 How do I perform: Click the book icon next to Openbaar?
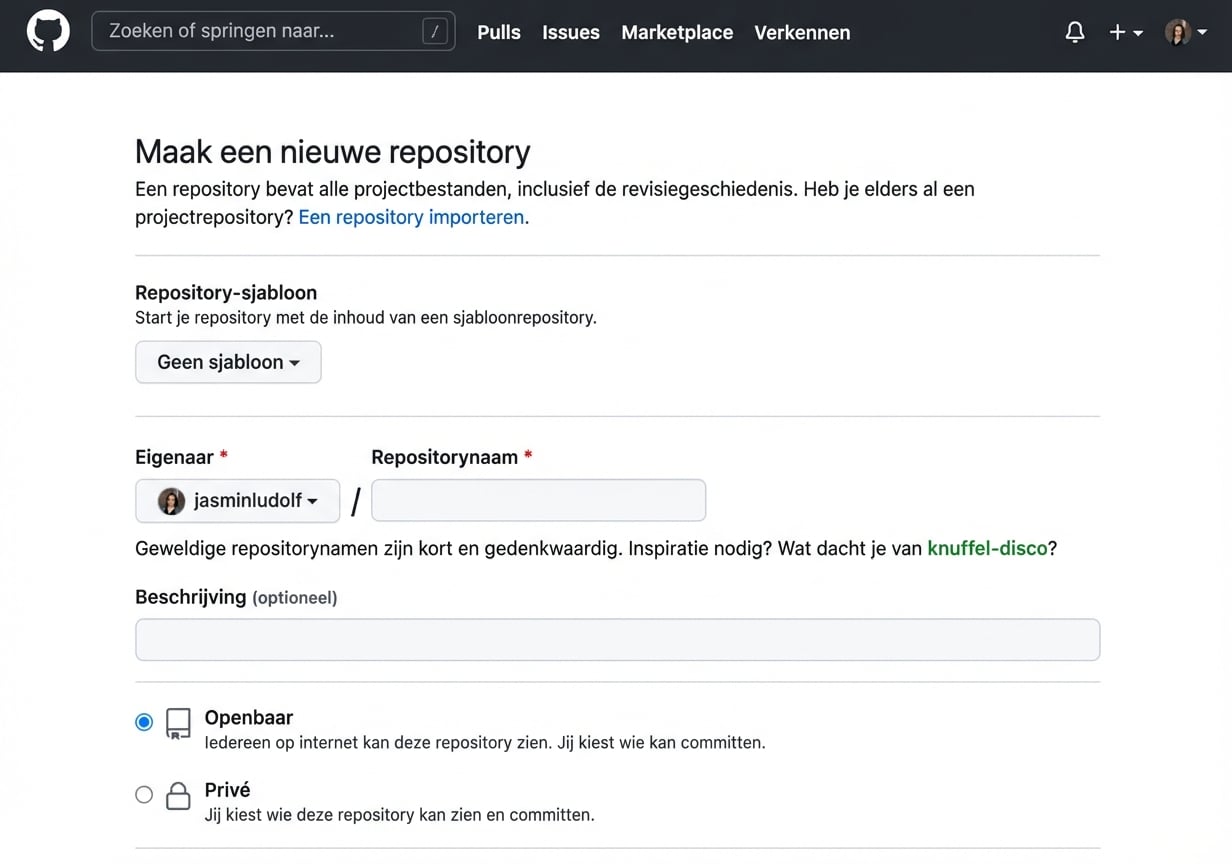click(x=178, y=723)
